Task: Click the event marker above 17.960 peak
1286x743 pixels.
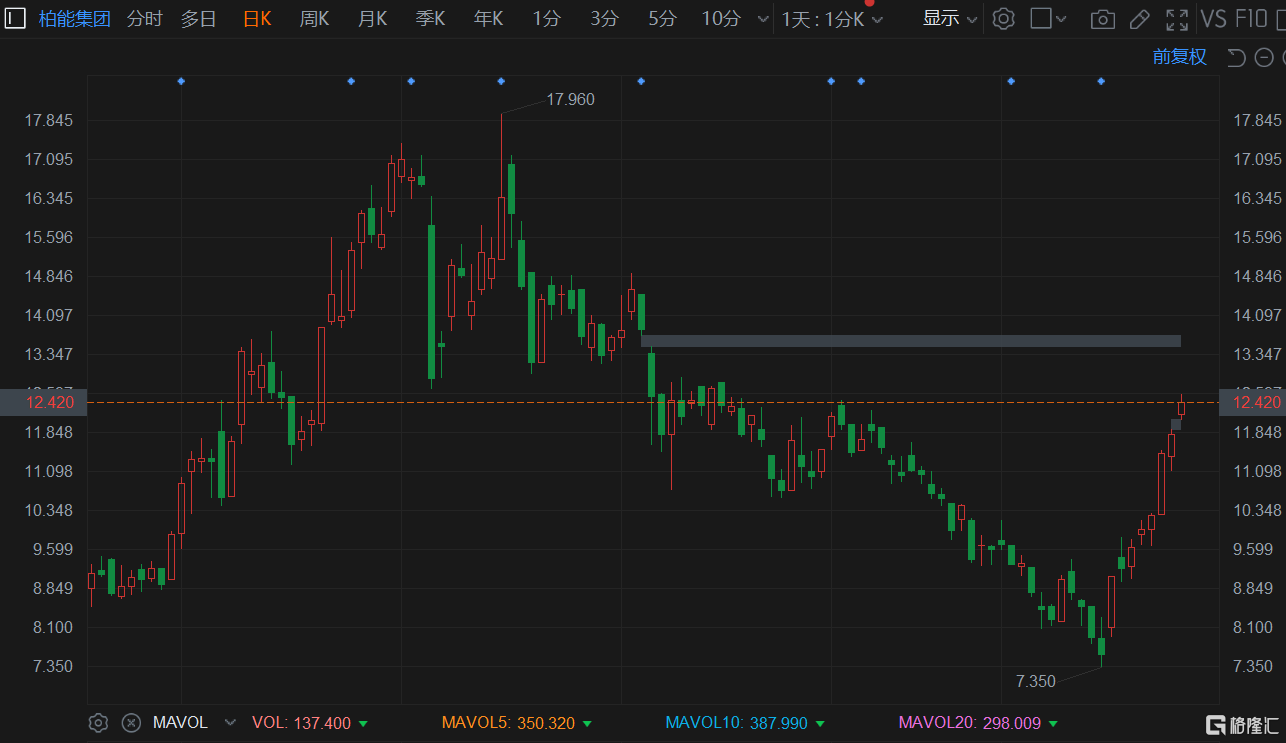Action: tap(501, 81)
